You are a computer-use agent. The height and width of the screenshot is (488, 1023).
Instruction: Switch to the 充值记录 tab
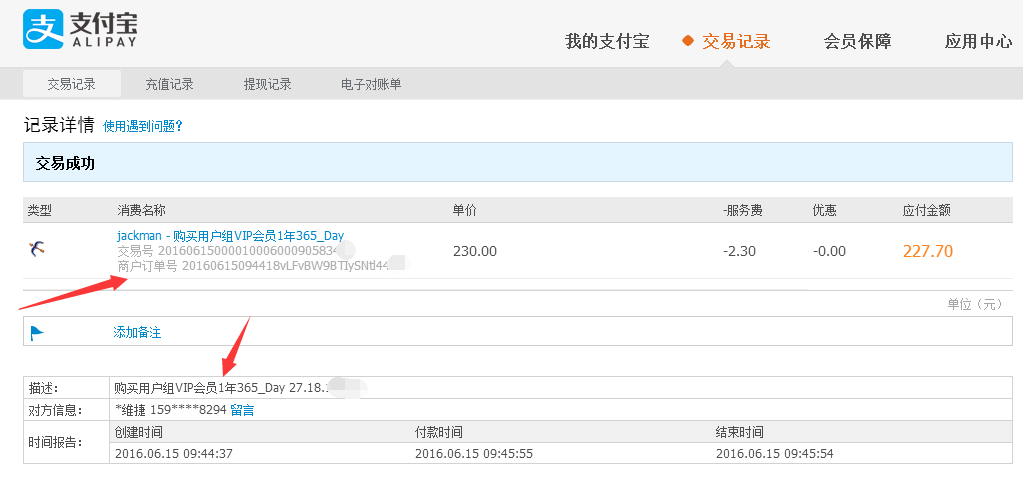[x=169, y=84]
